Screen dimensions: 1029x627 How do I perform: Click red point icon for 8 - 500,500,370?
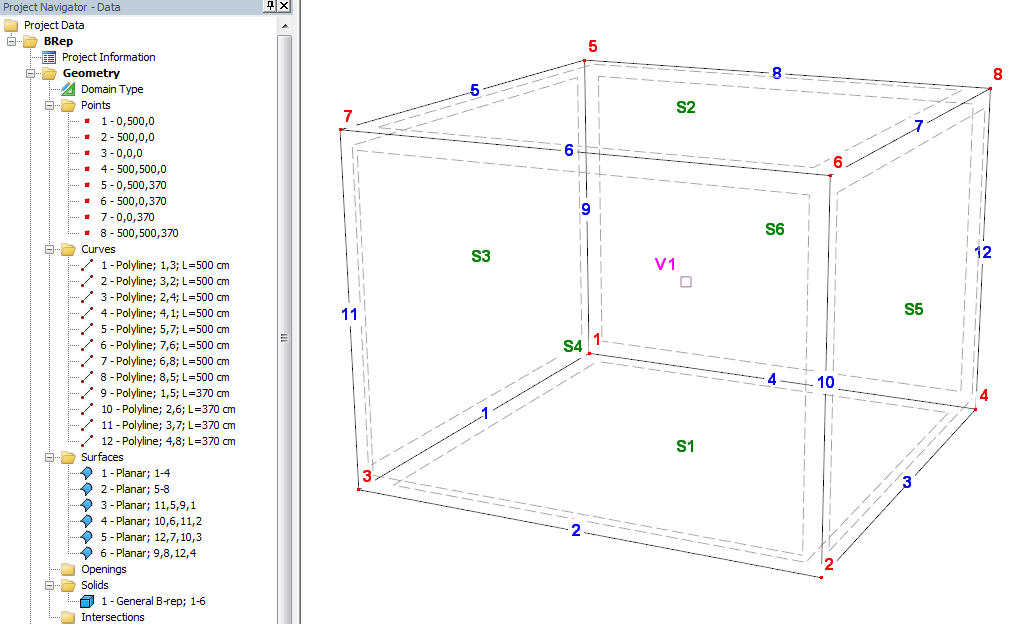click(x=87, y=233)
